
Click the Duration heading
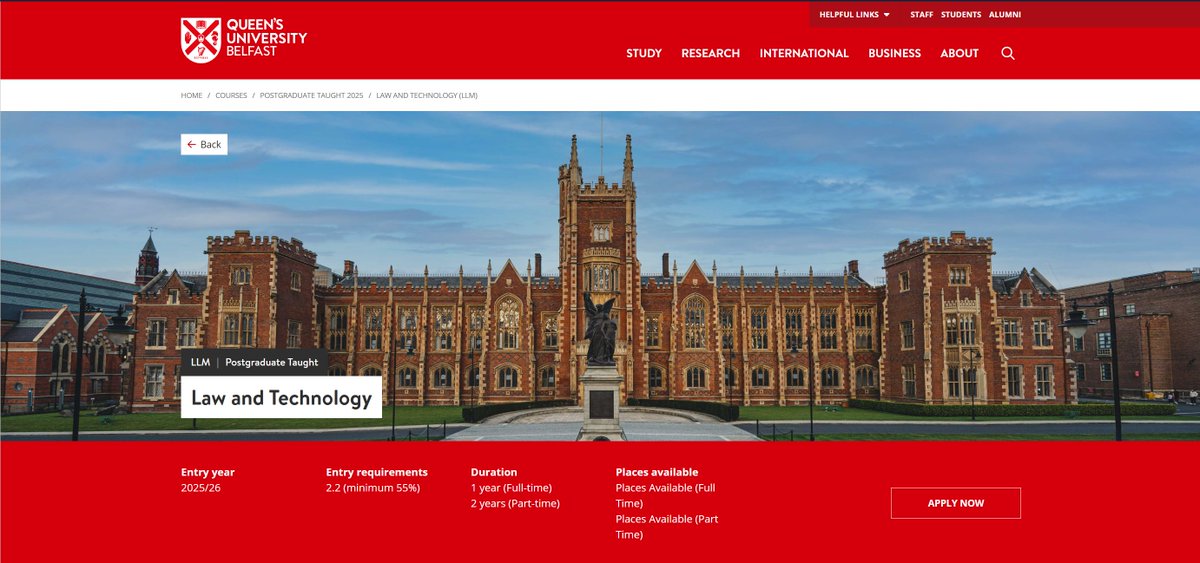pyautogui.click(x=494, y=472)
